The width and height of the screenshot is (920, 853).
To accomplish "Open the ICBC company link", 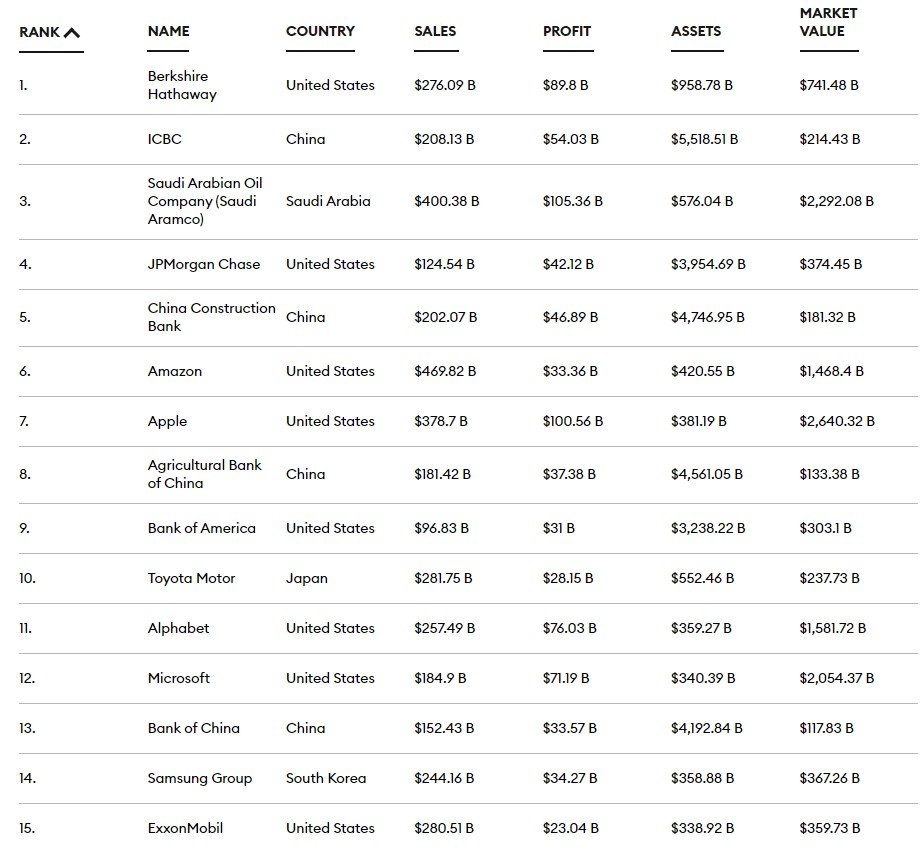I will tap(165, 139).
